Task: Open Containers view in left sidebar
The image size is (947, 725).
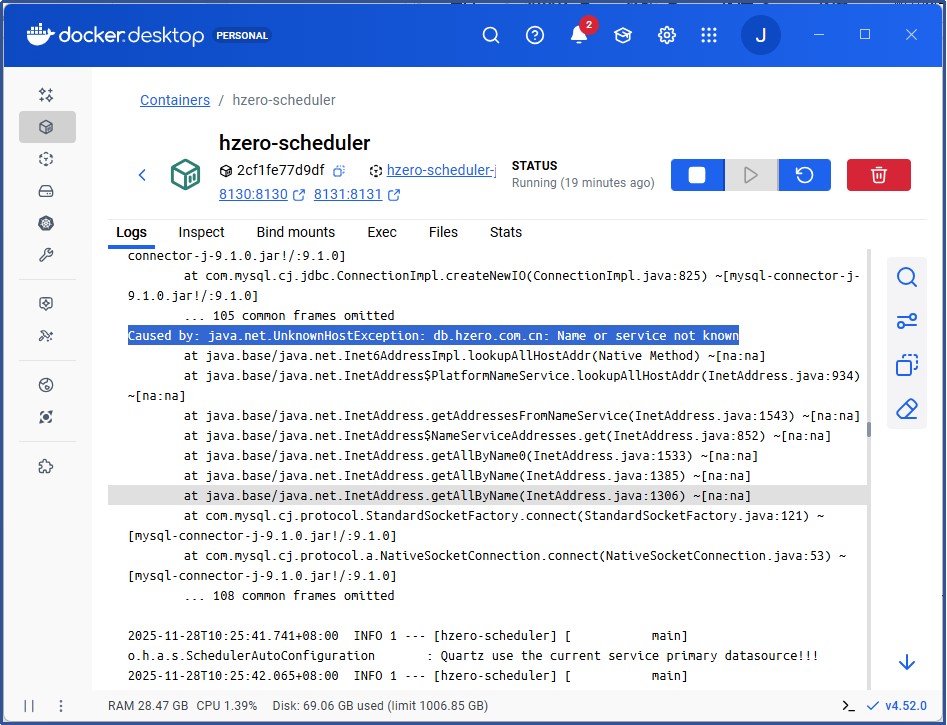Action: (x=46, y=127)
